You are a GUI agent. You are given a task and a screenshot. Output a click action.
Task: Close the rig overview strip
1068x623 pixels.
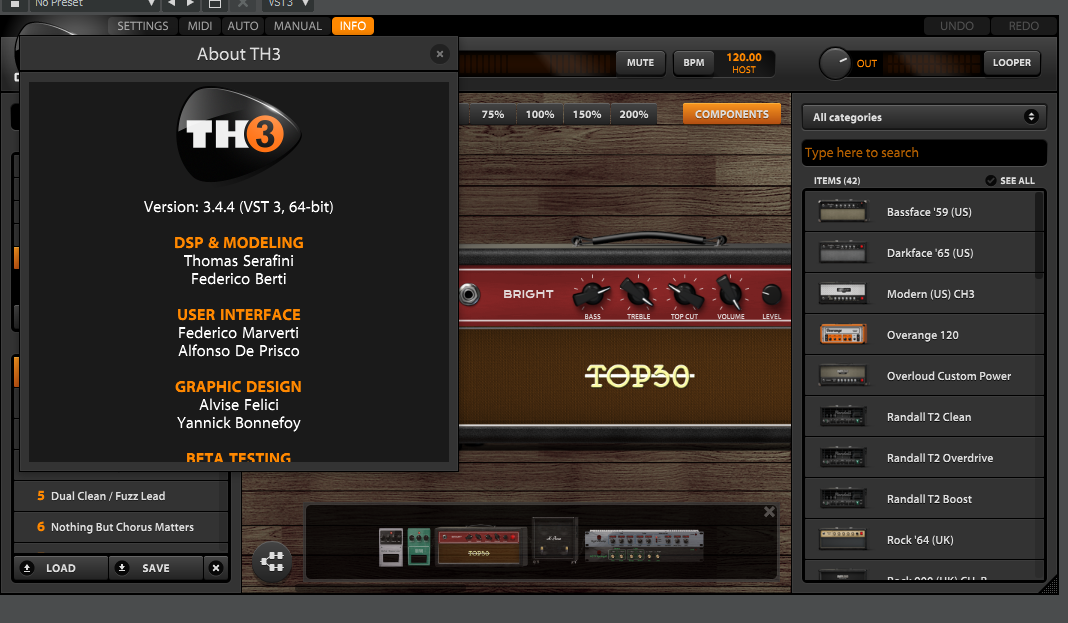click(x=769, y=512)
